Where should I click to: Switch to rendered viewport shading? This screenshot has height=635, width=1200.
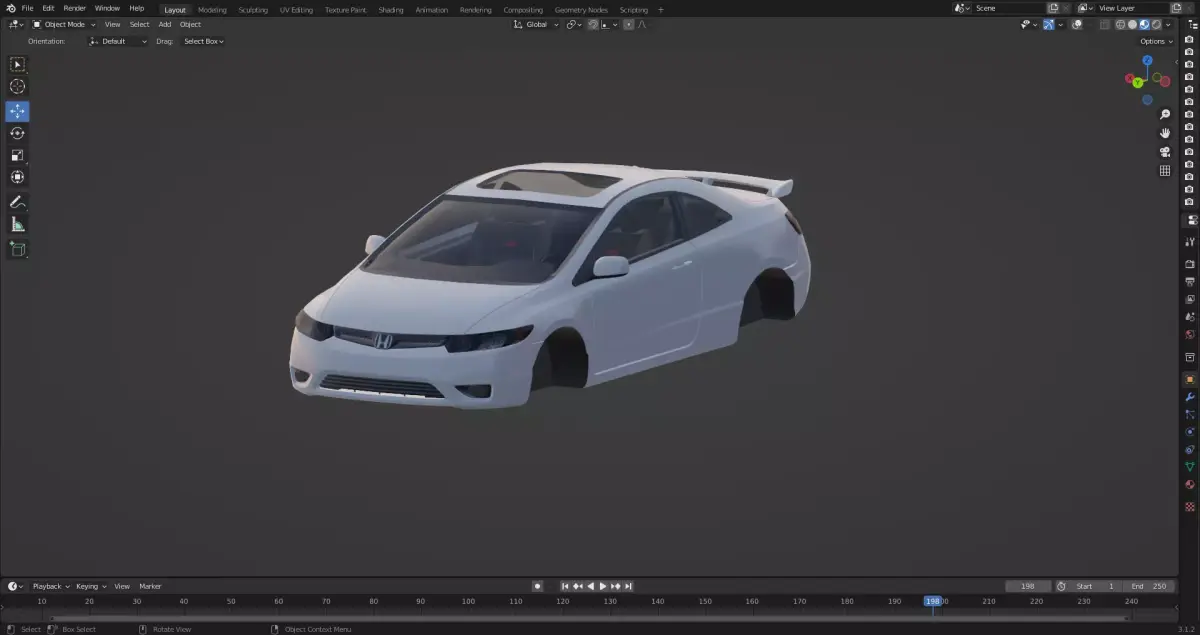[1157, 24]
